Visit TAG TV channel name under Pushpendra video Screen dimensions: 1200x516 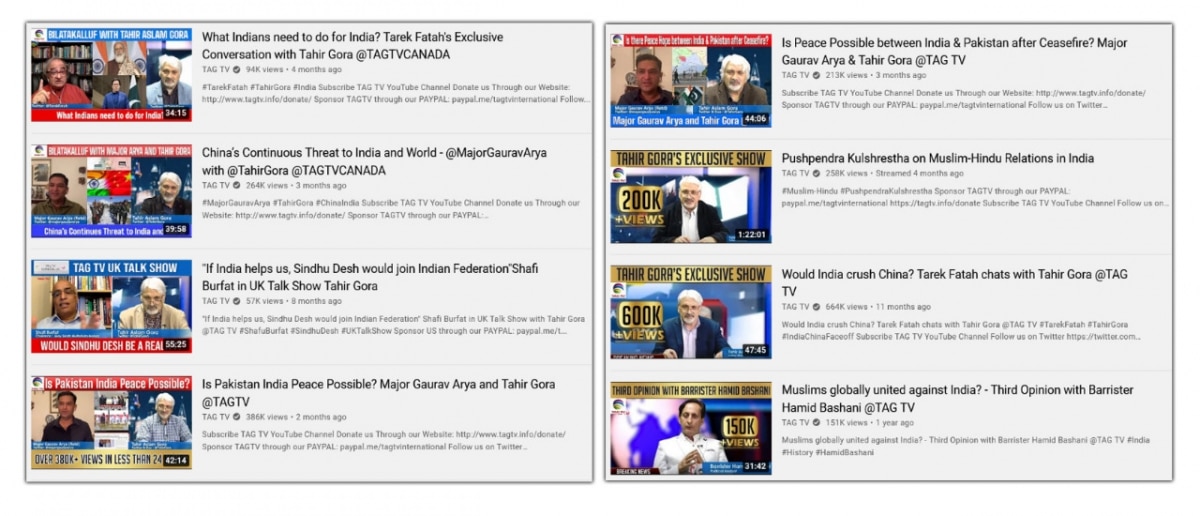pos(795,174)
